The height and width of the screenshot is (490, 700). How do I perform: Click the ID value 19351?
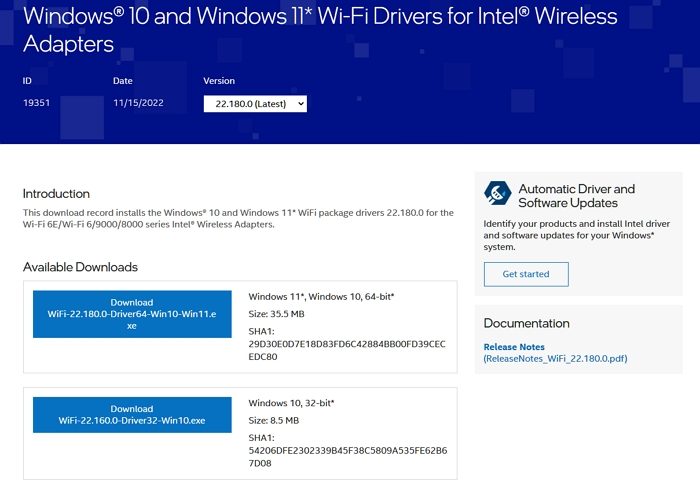(x=36, y=103)
